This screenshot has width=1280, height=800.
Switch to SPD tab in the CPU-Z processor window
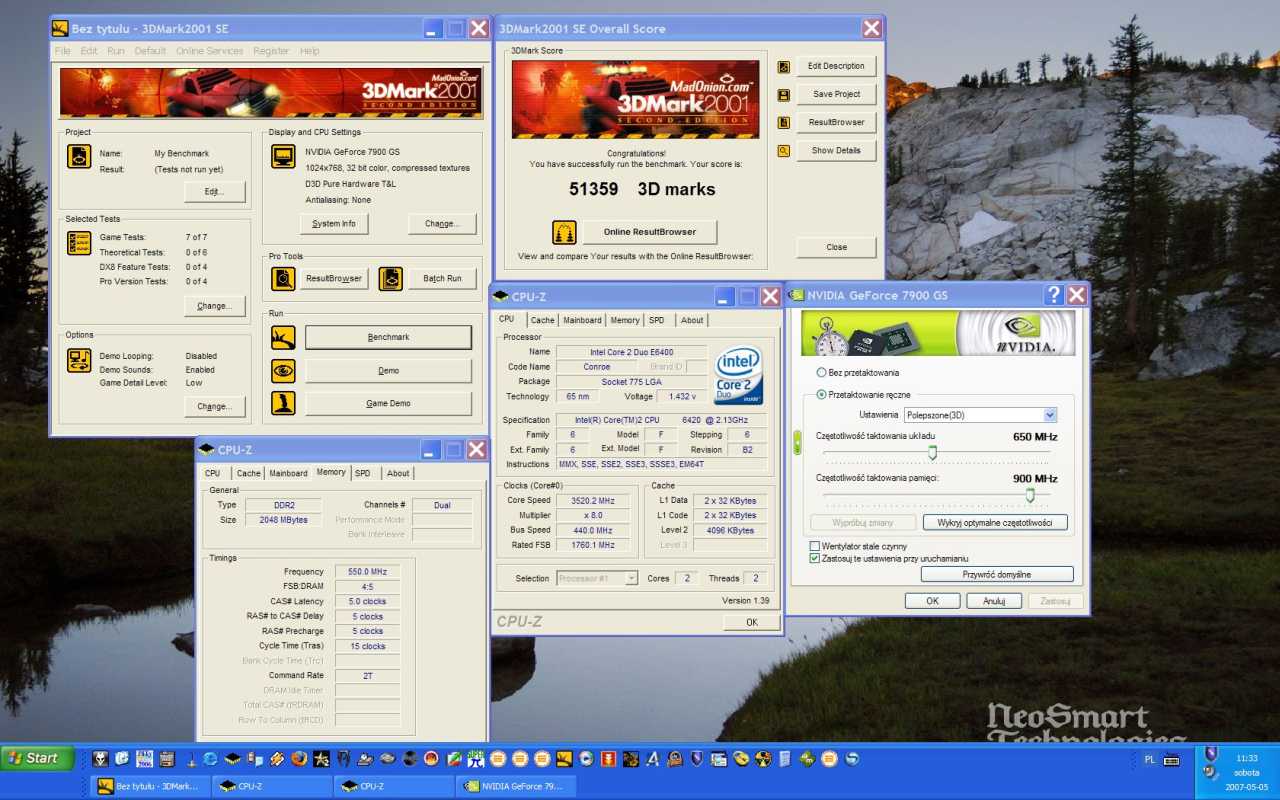(656, 320)
